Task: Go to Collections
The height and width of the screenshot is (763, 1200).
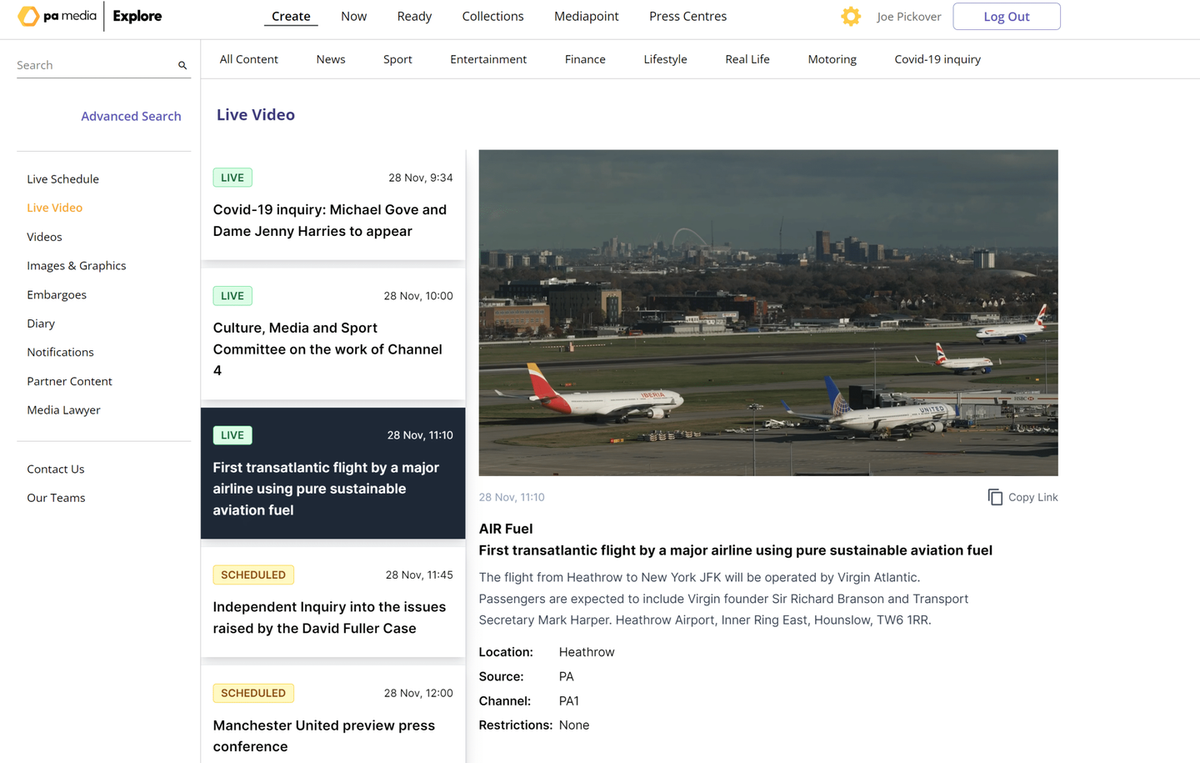Action: pyautogui.click(x=493, y=16)
